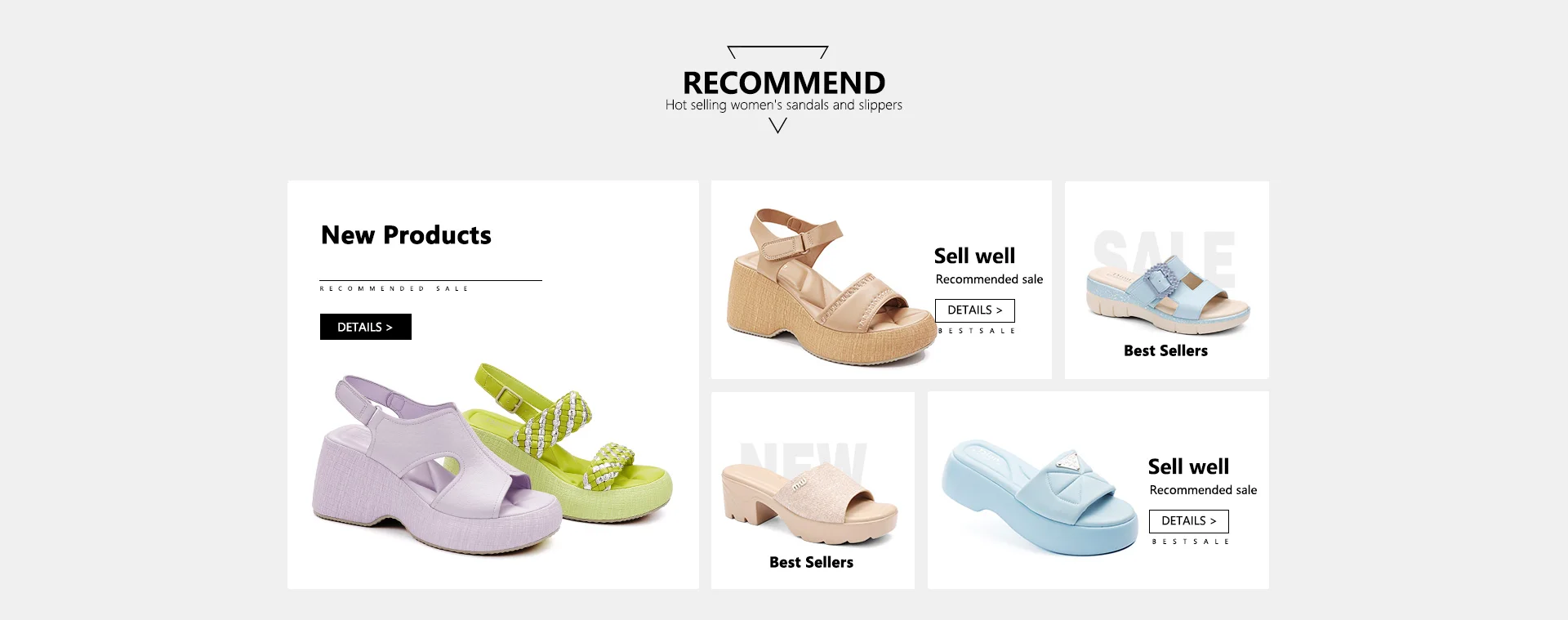
Task: Click the black DETAILS button under New Products
Action: click(366, 327)
